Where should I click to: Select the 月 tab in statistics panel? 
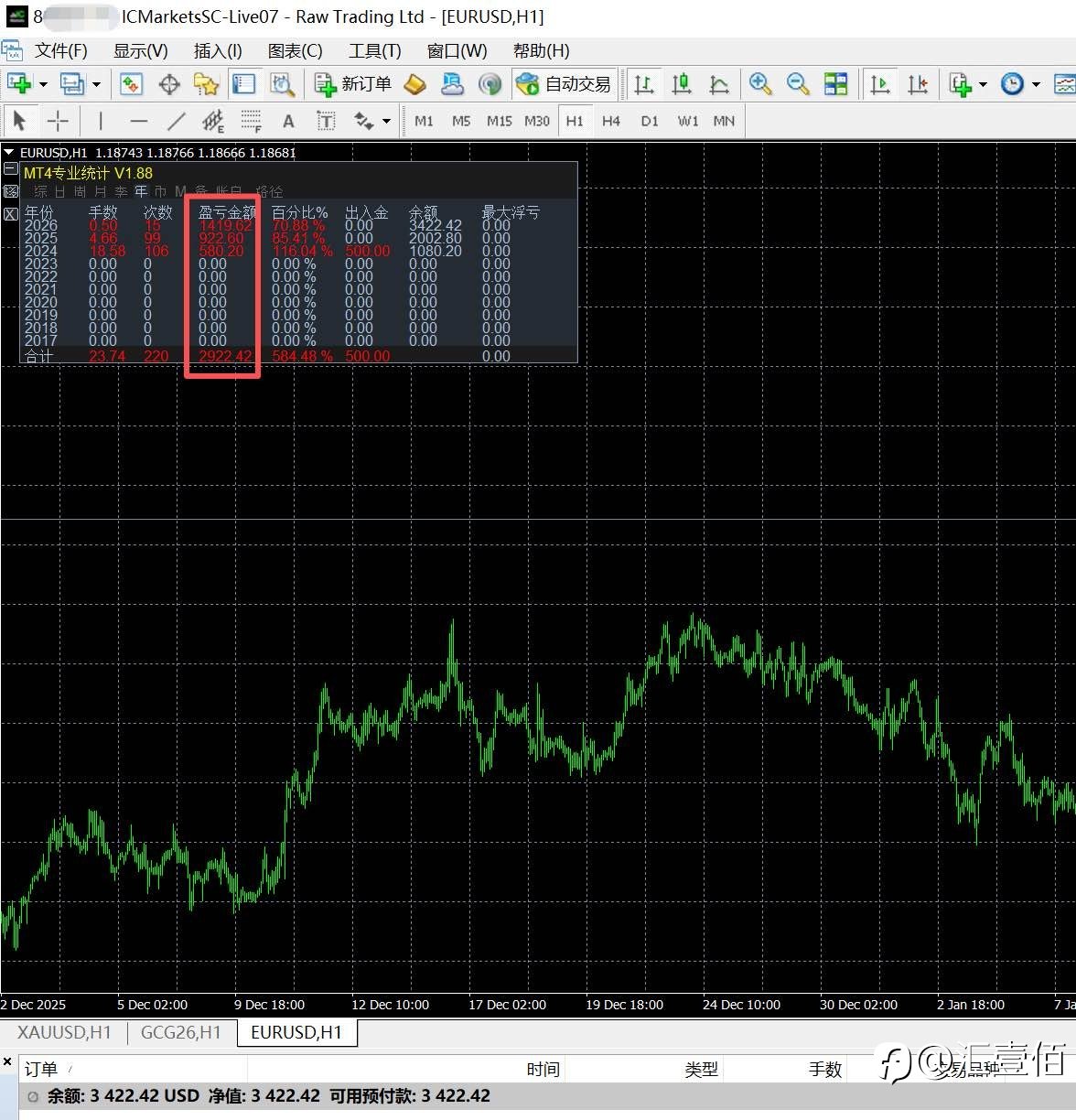point(101,191)
